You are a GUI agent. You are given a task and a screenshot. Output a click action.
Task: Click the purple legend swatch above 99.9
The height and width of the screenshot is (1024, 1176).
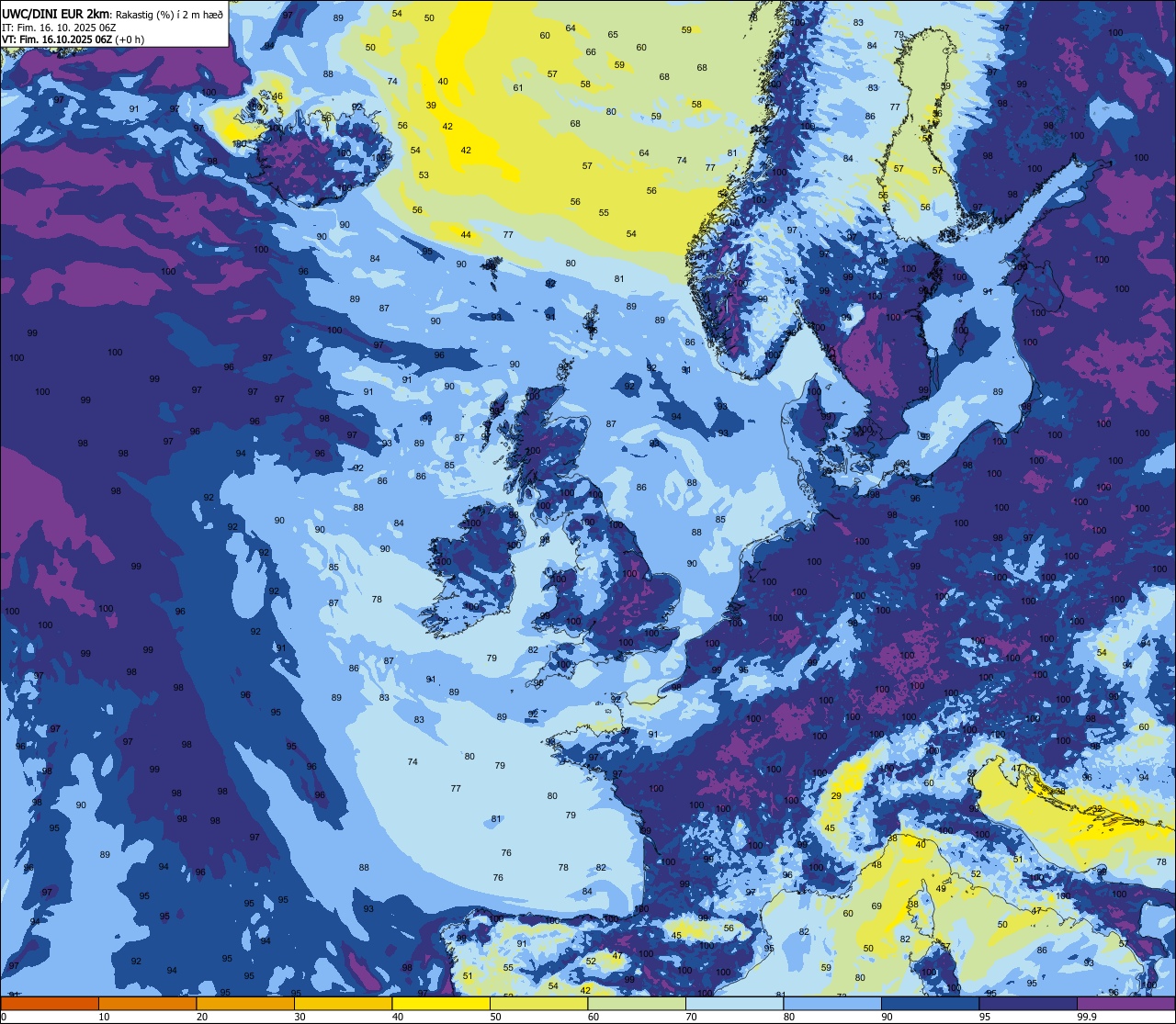click(1125, 1003)
